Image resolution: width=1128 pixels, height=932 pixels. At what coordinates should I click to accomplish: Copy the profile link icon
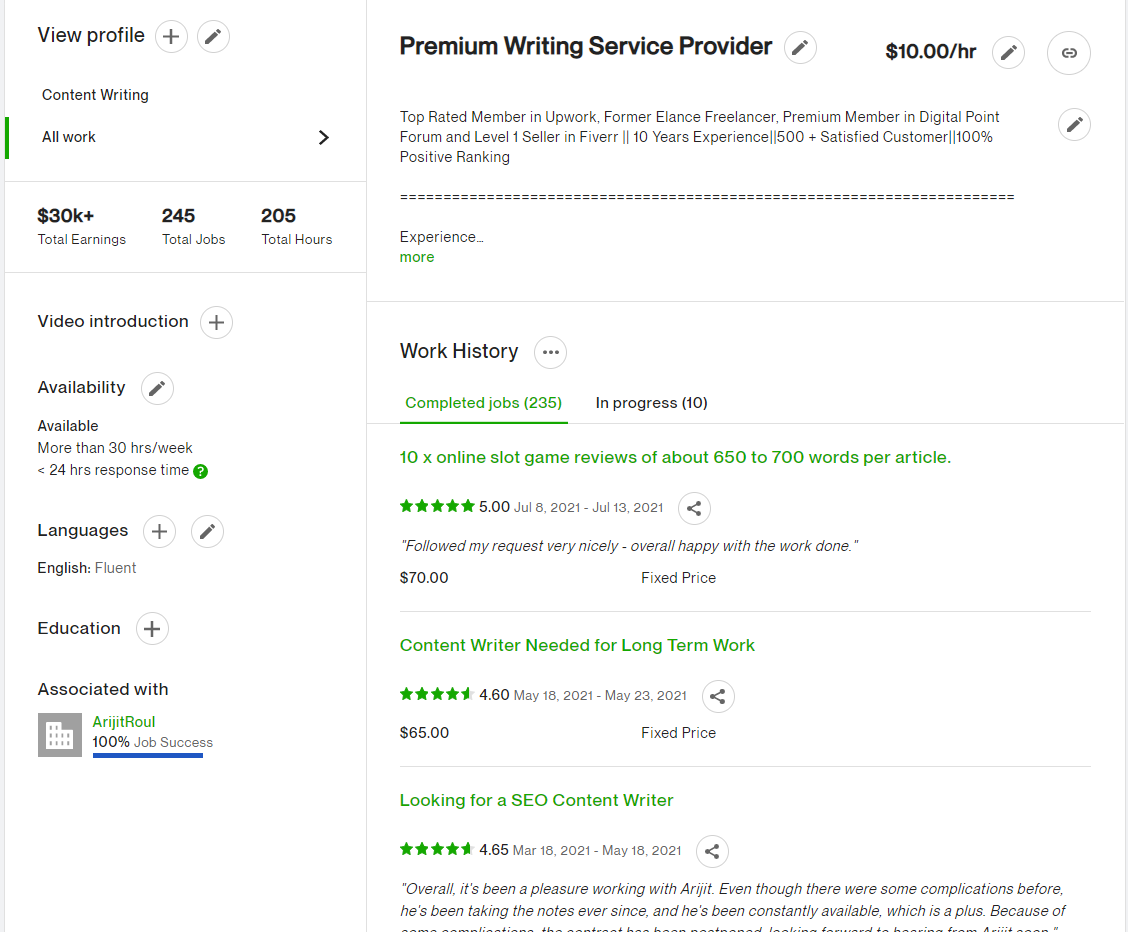1068,53
